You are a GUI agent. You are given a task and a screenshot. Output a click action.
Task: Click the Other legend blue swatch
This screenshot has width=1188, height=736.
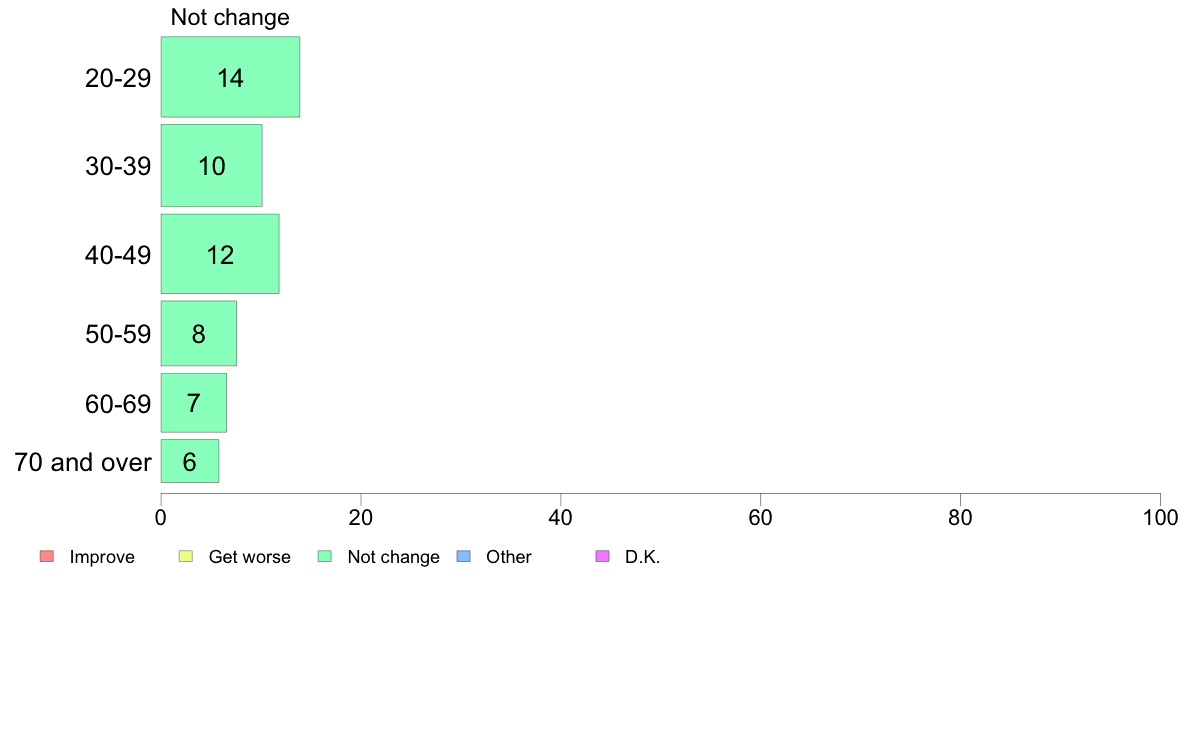tap(464, 556)
